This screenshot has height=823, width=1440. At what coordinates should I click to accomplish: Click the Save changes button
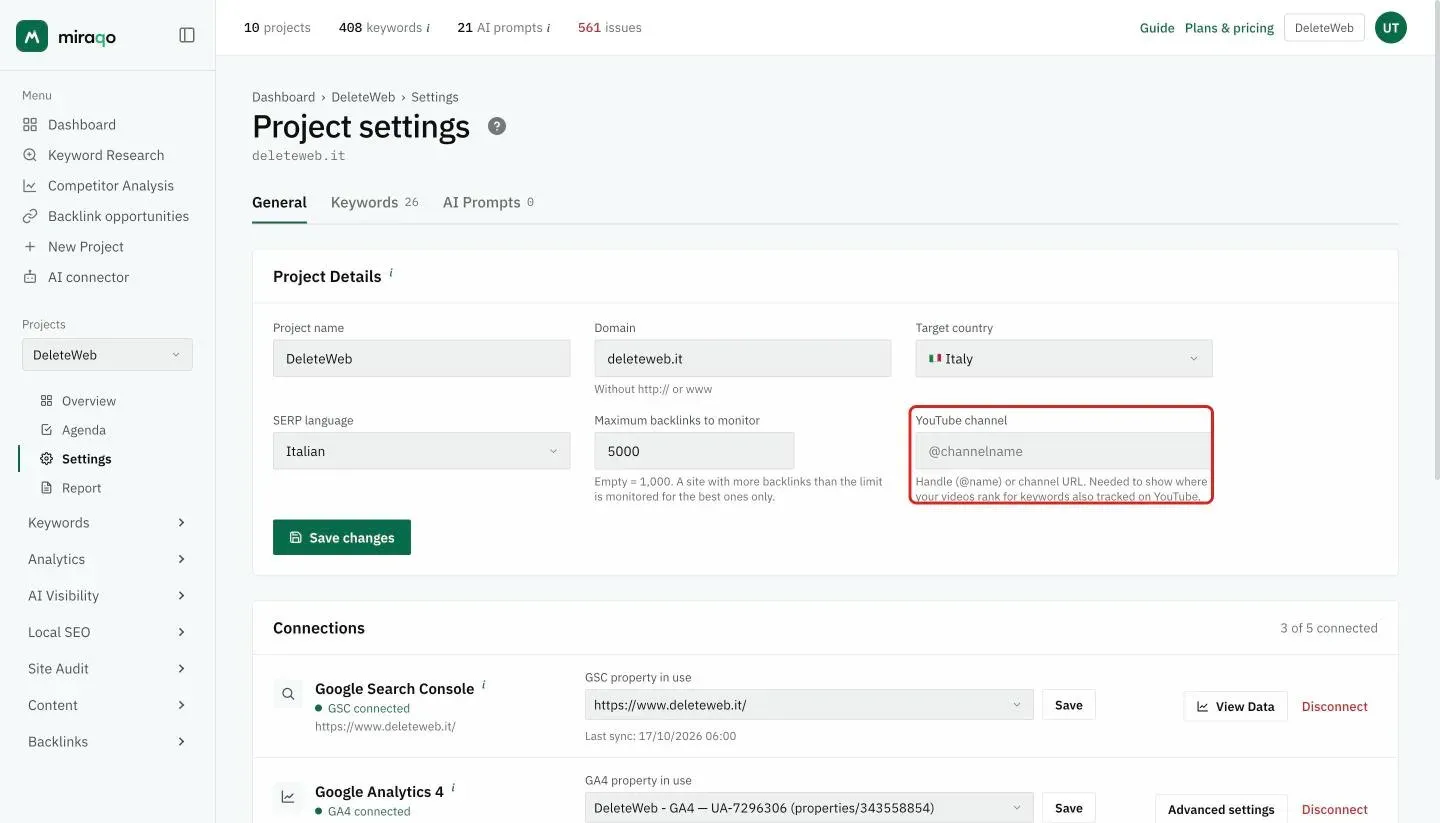(342, 537)
